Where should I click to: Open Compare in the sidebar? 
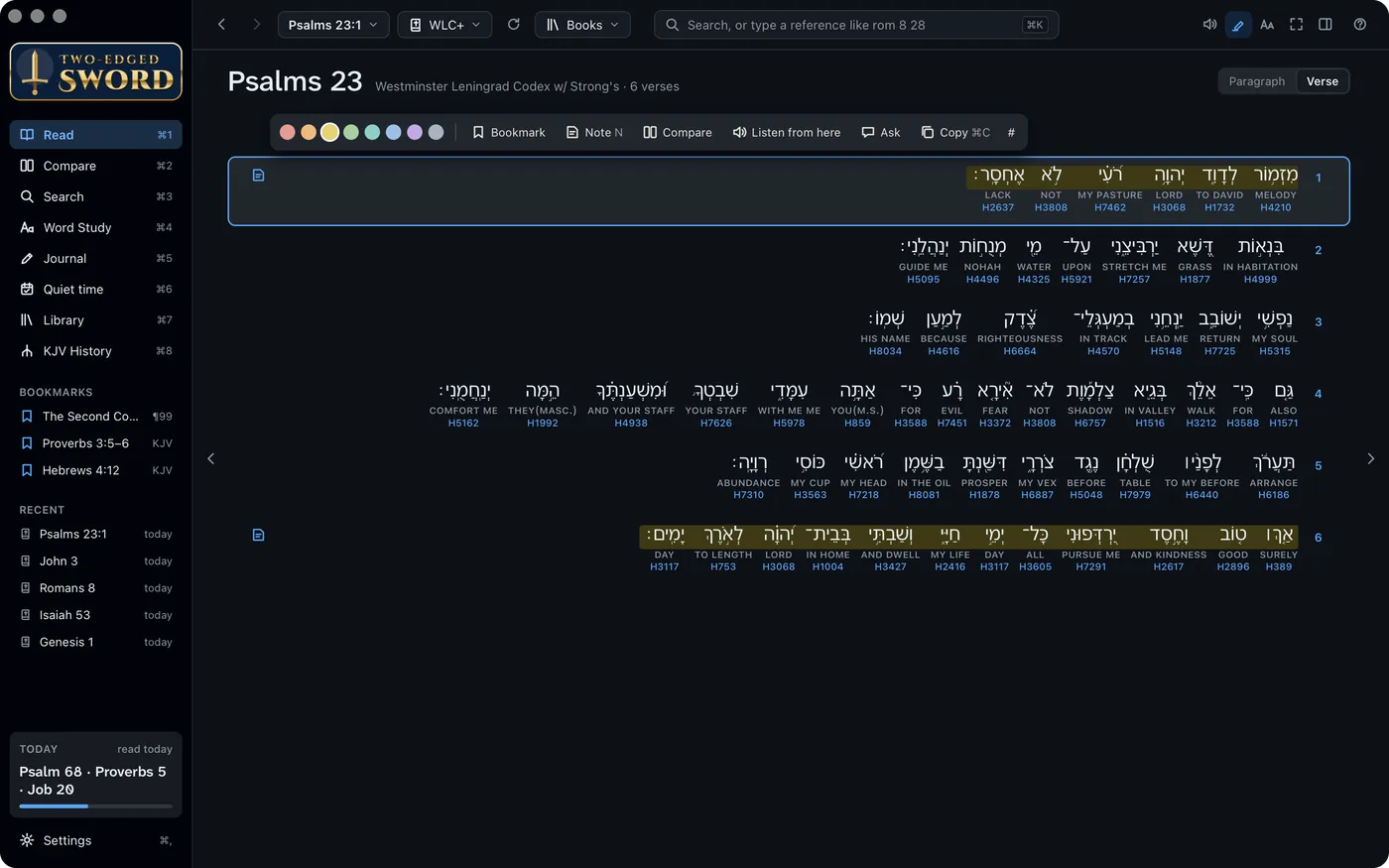96,166
